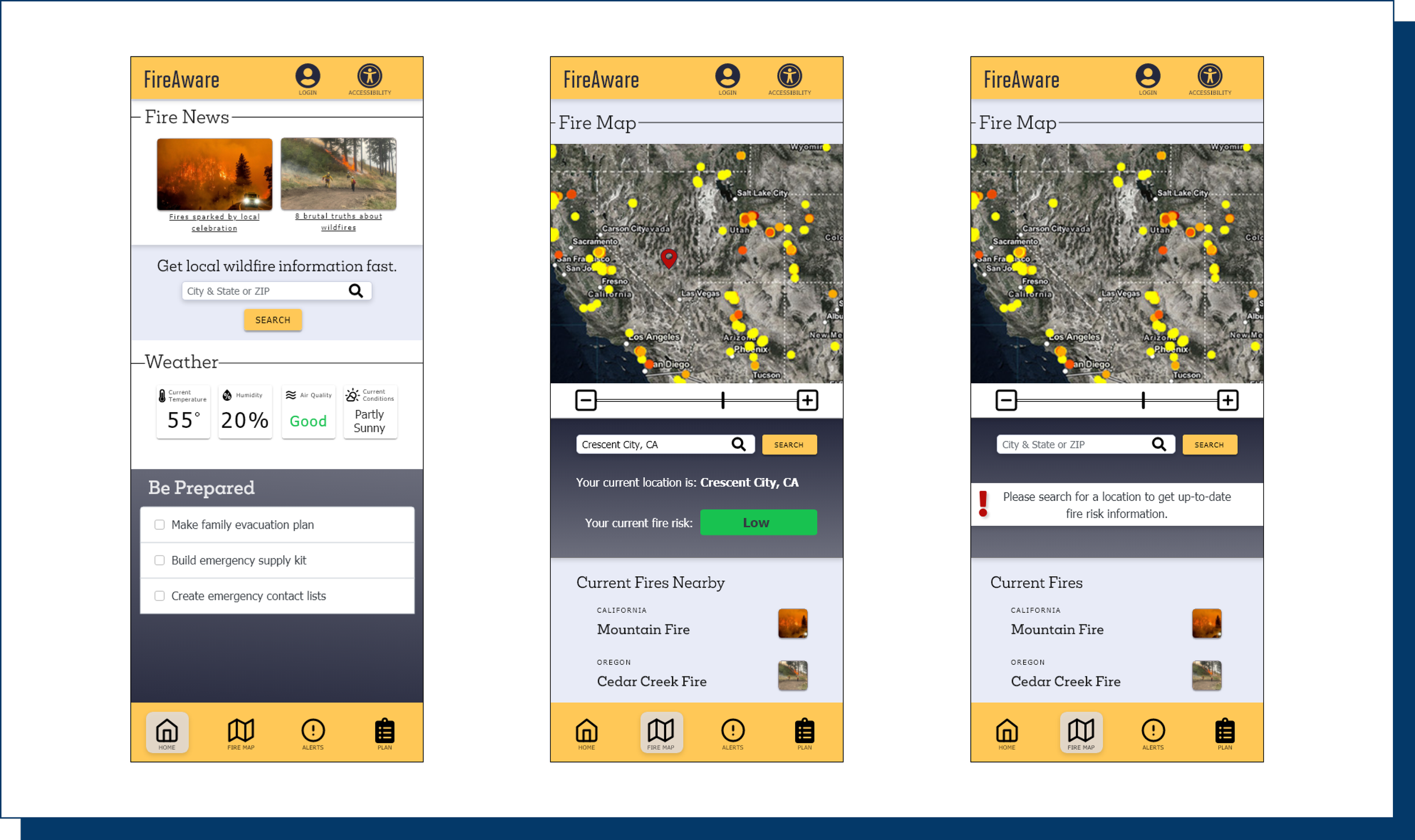Tick Create emergency contact lists checkbox
The image size is (1415, 840).
160,595
